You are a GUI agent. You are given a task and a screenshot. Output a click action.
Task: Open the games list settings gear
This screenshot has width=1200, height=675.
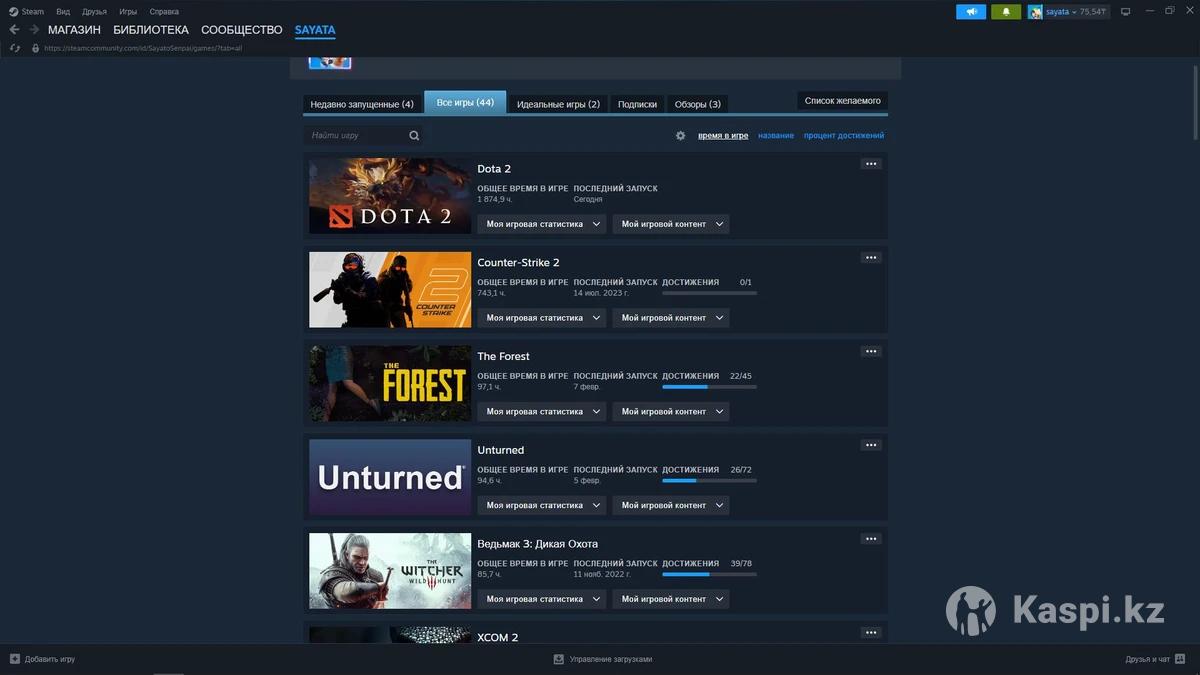pos(681,135)
